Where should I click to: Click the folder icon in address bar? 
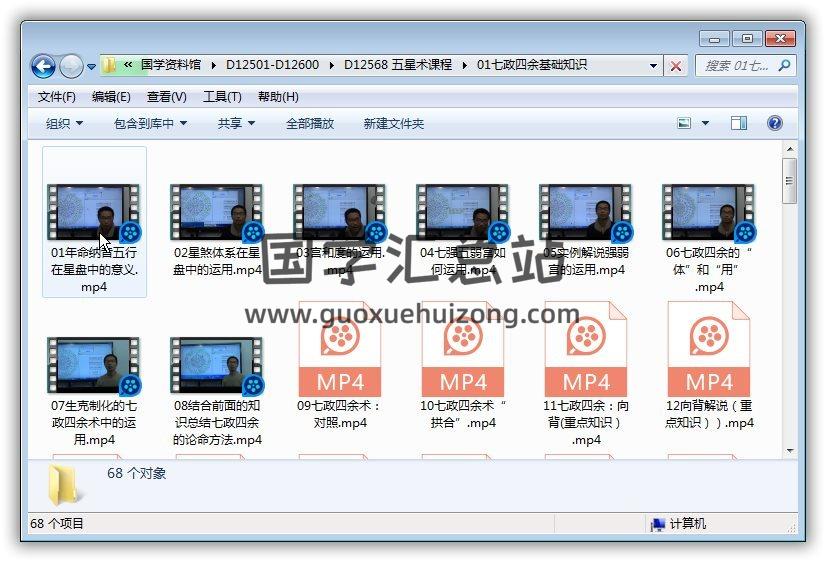point(109,65)
